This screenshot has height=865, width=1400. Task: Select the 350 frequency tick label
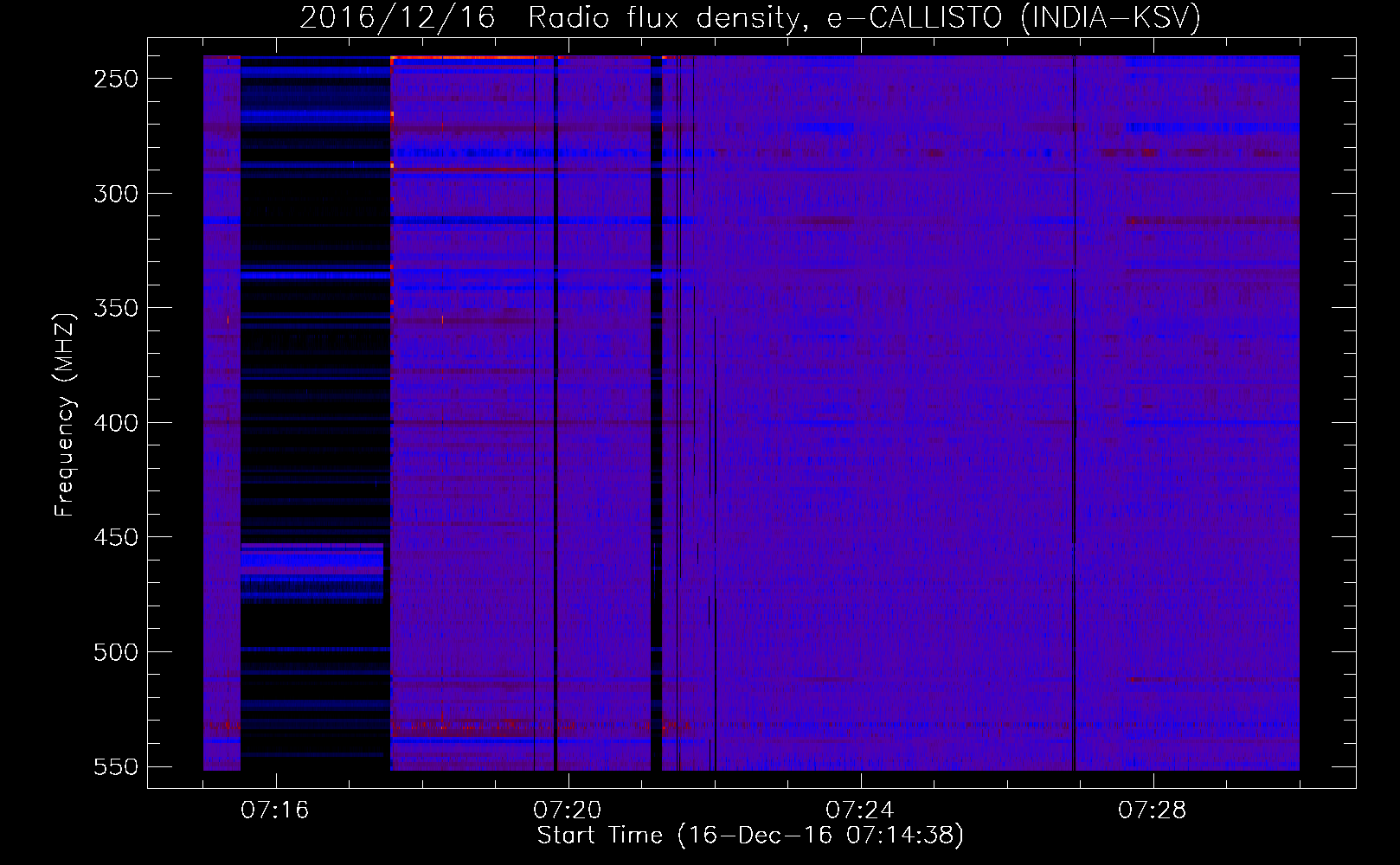[116, 308]
